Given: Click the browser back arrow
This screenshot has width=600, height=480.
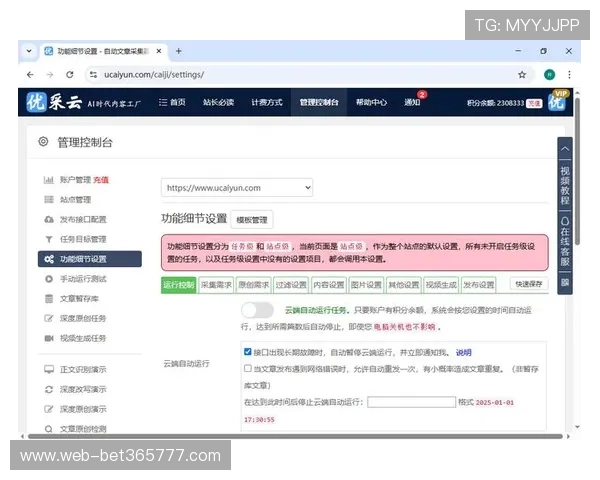Looking at the screenshot, I should pos(30,75).
